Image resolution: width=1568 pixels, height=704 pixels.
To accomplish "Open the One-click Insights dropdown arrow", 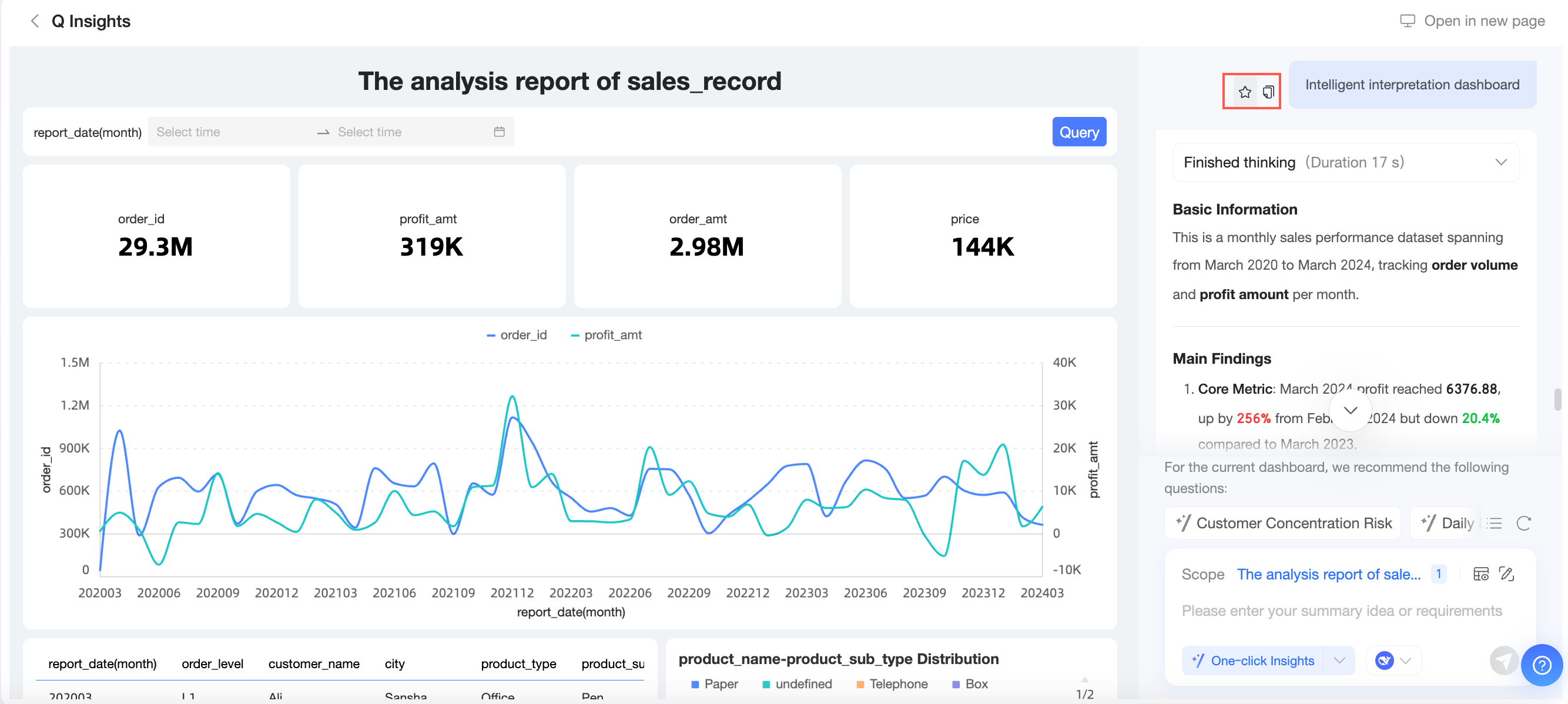I will point(1339,661).
